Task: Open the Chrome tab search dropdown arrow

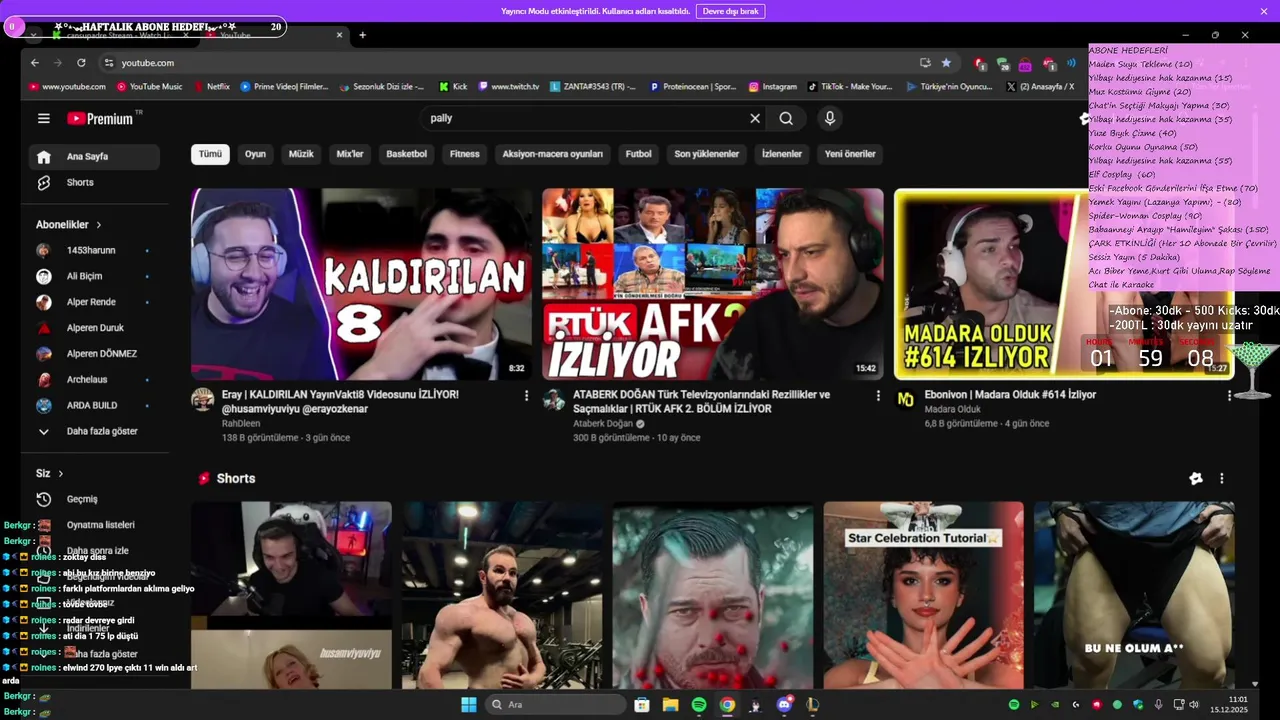Action: [x=34, y=35]
